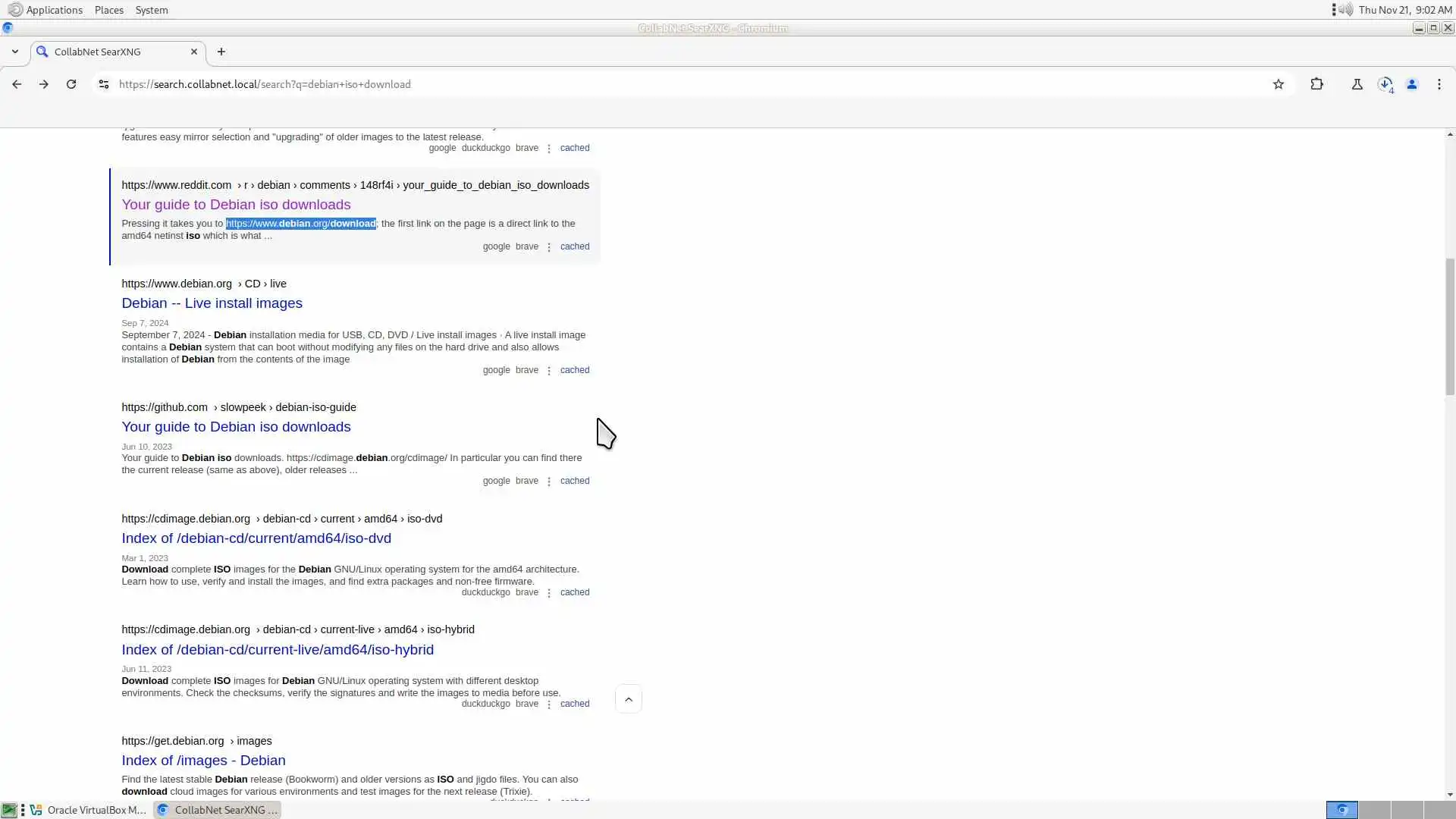Viewport: 1456px width, 819px height.
Task: Click the volume speaker tray icon
Action: (x=1346, y=10)
